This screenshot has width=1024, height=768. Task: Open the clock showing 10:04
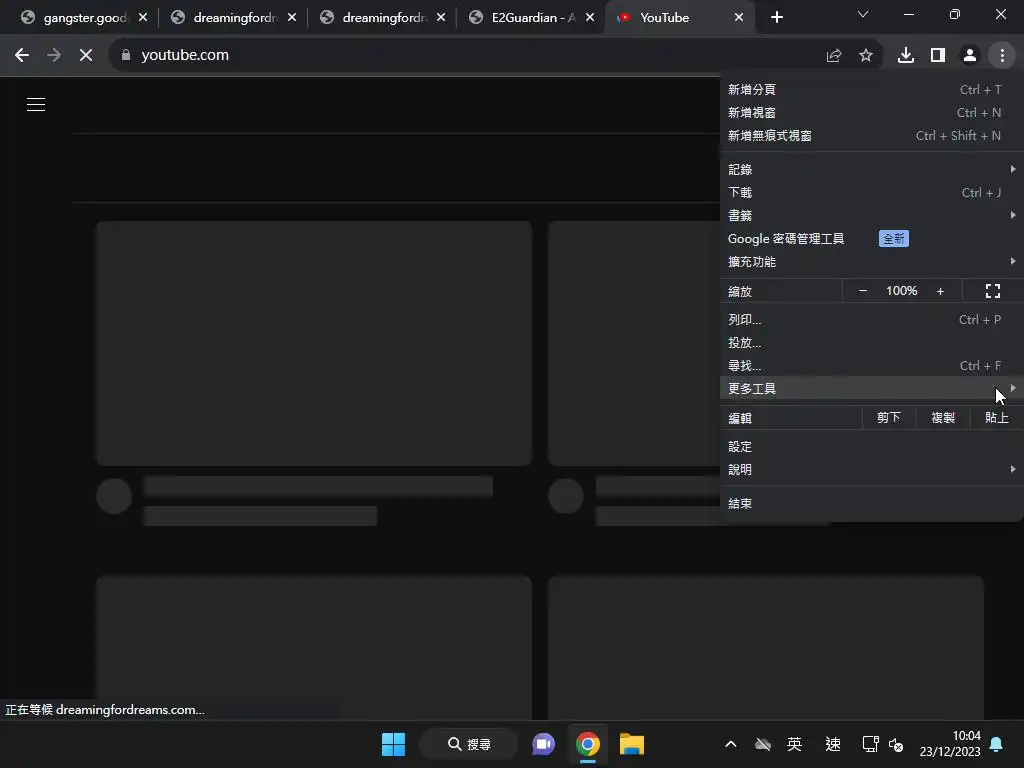[x=950, y=744]
